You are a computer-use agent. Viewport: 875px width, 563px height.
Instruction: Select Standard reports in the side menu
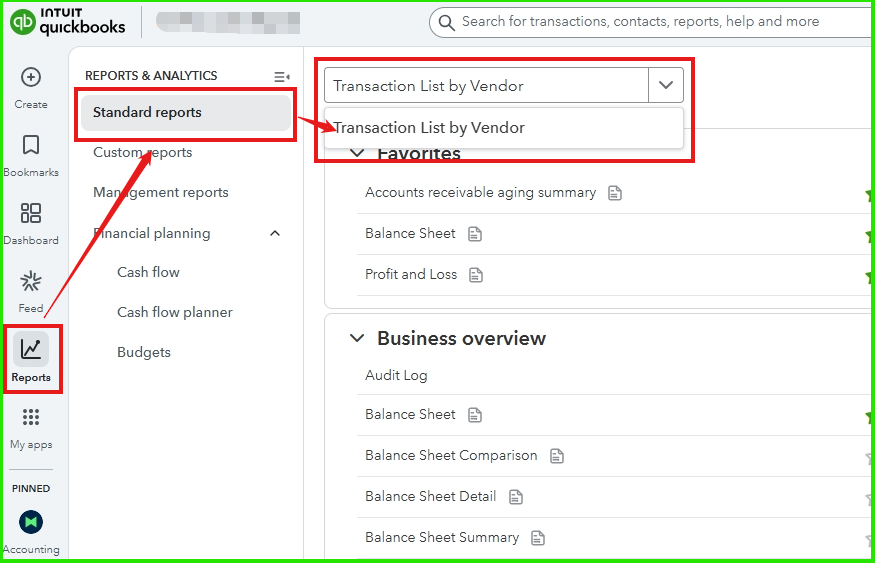click(147, 113)
